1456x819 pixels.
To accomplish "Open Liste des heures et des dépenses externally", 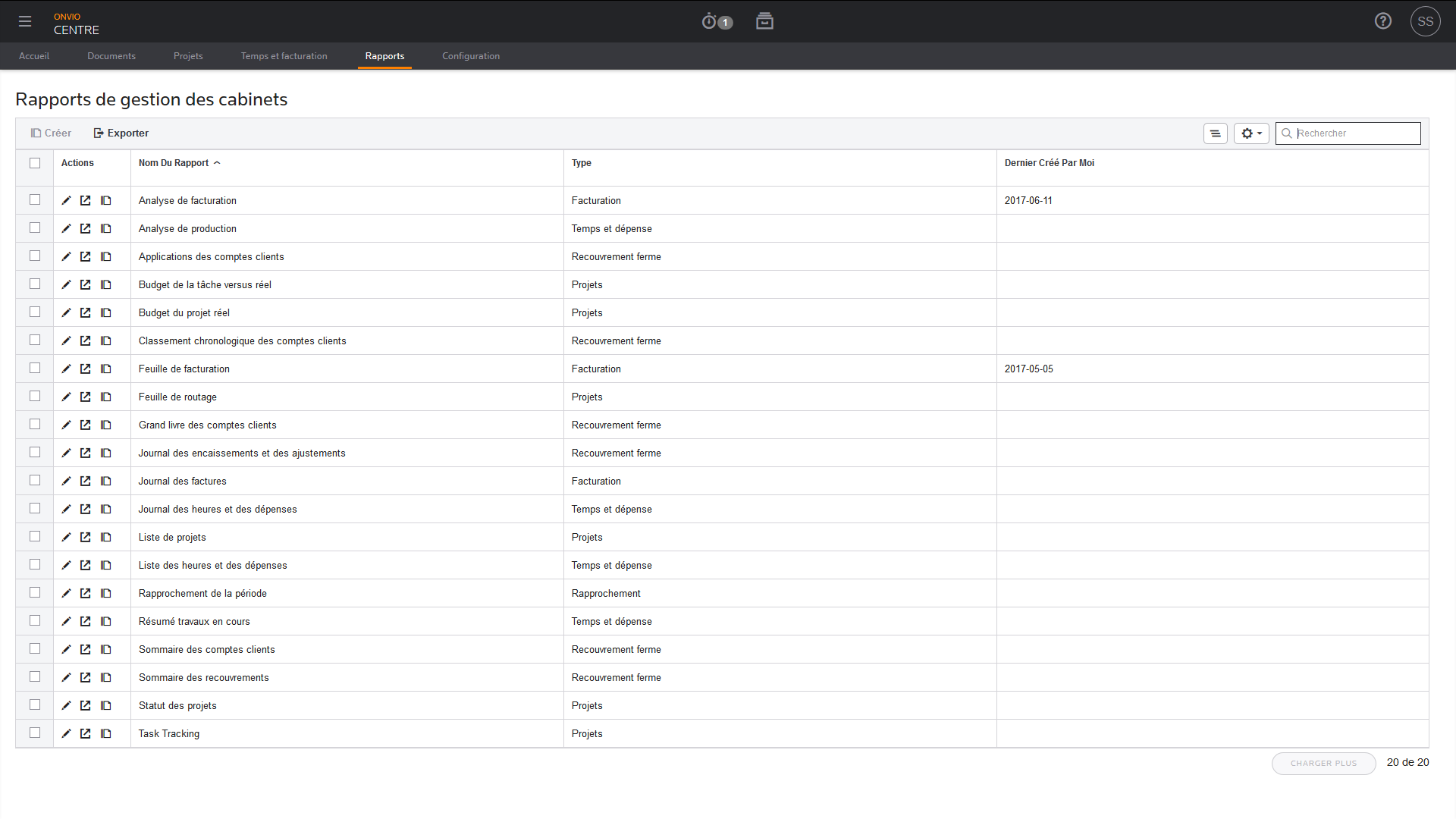I will click(x=86, y=565).
